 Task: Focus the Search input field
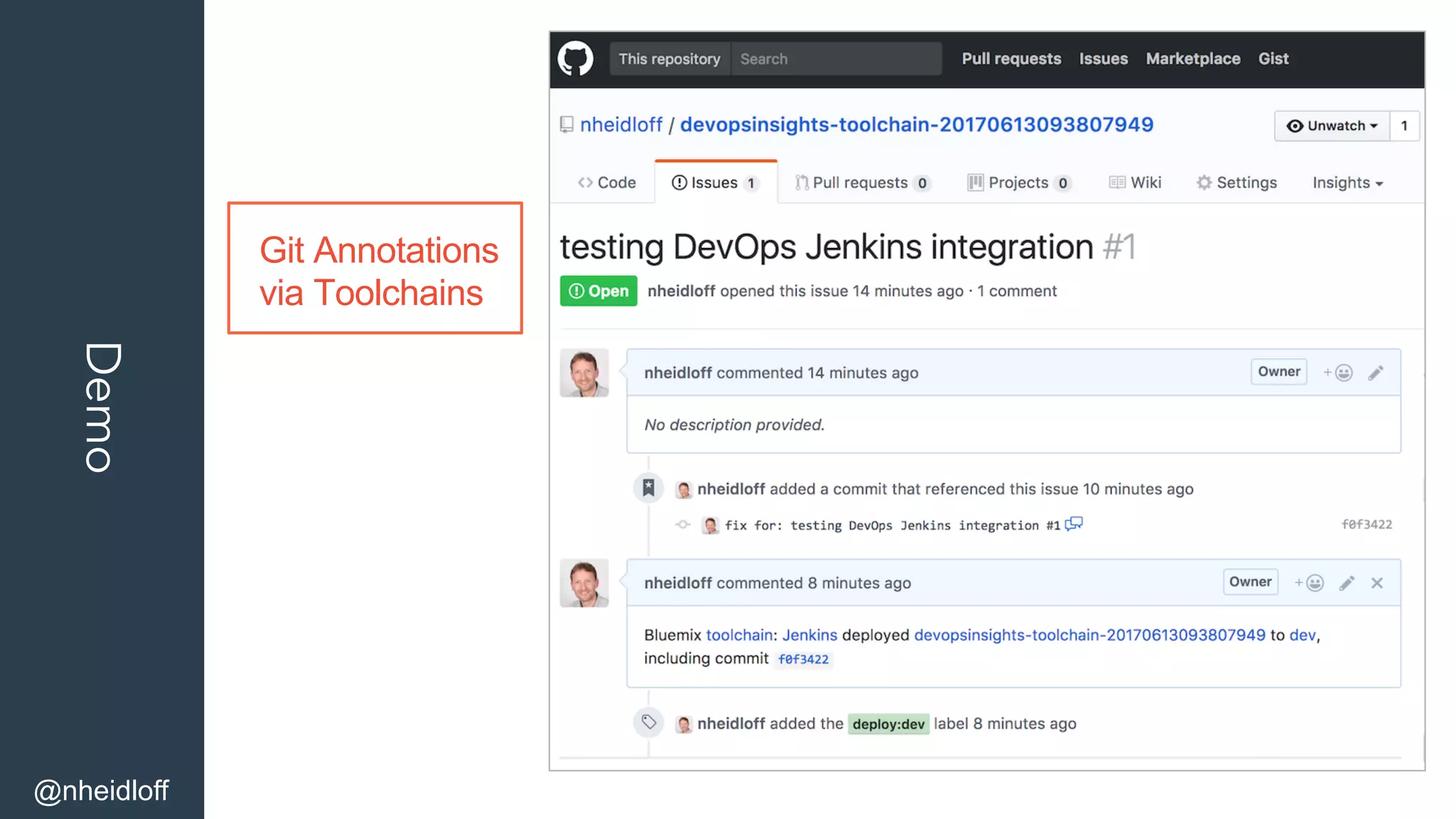point(836,59)
